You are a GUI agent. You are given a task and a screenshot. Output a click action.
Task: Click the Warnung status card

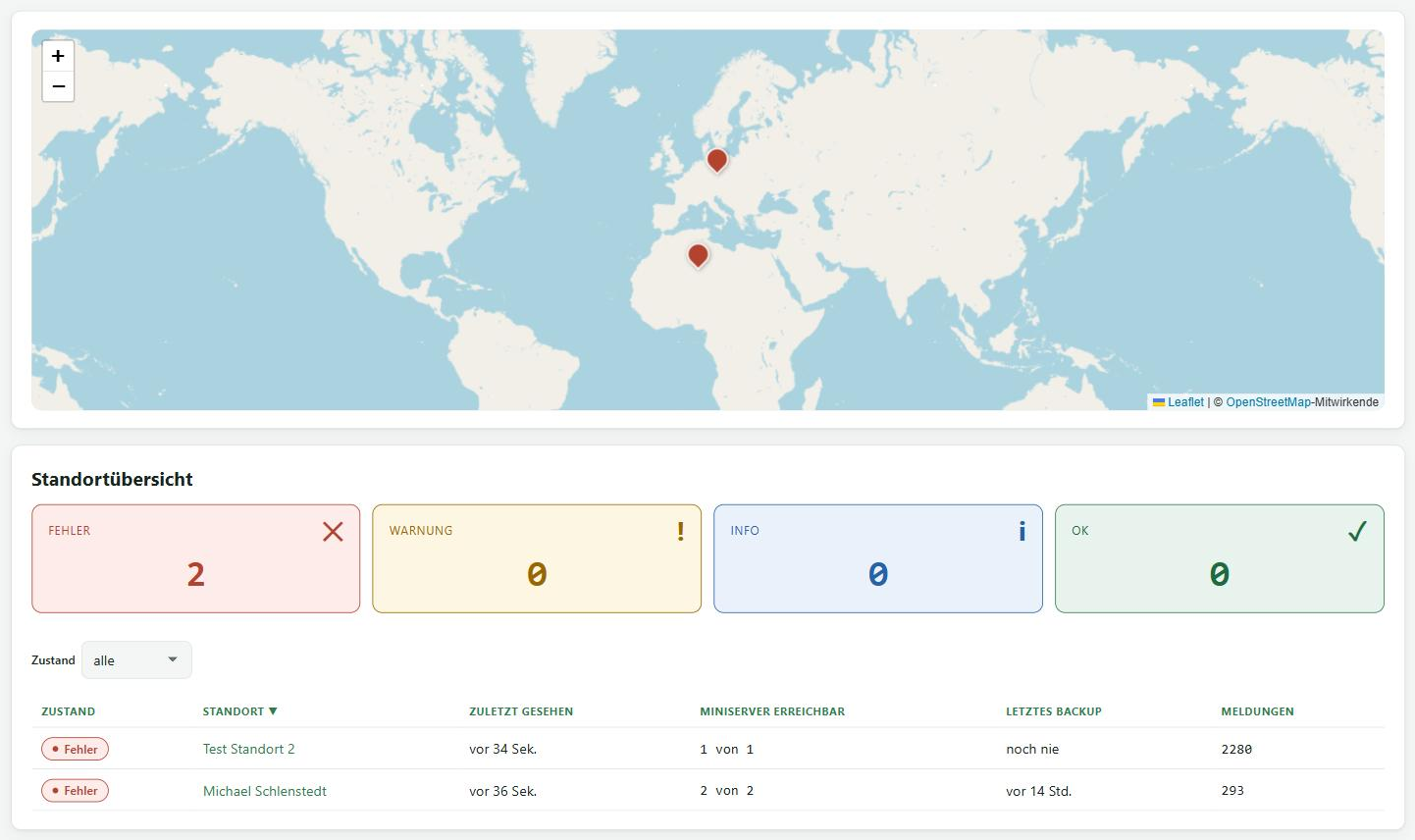pos(537,558)
